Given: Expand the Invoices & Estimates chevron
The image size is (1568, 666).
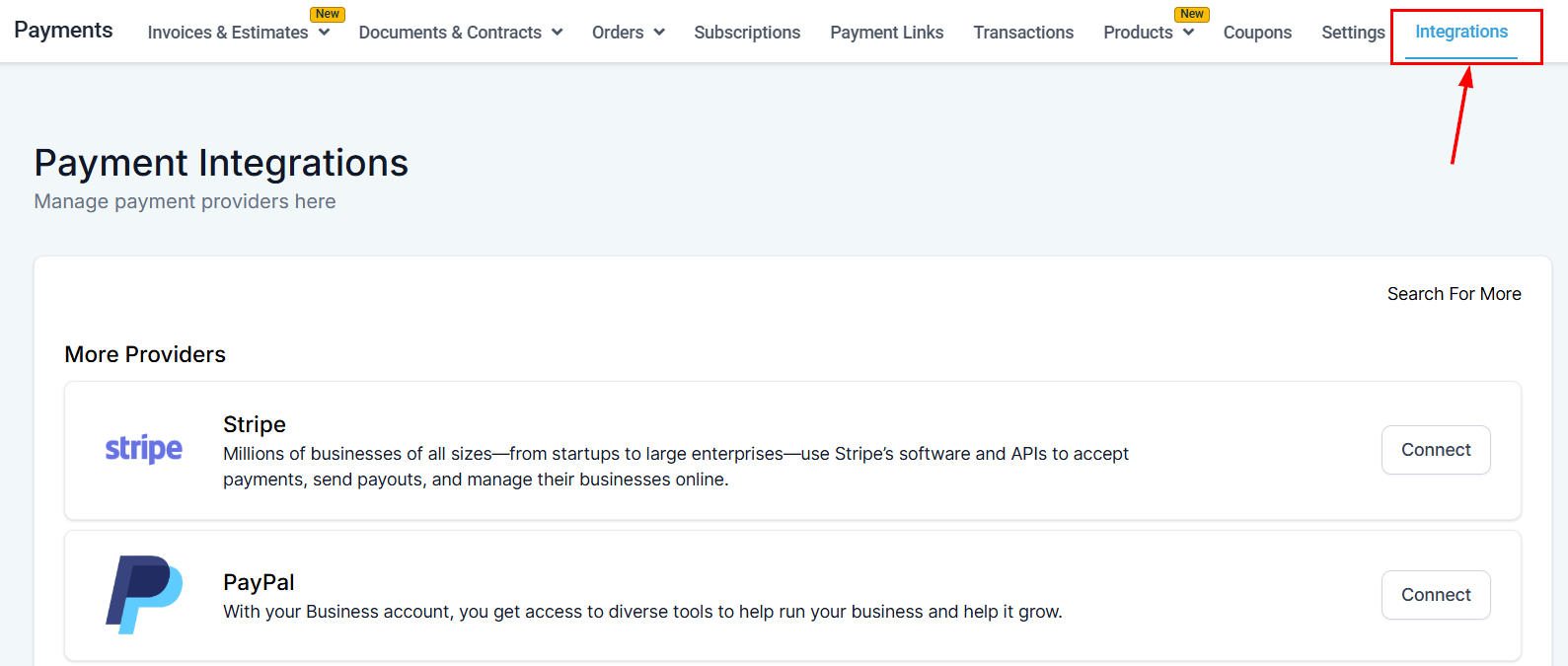Looking at the screenshot, I should point(324,33).
